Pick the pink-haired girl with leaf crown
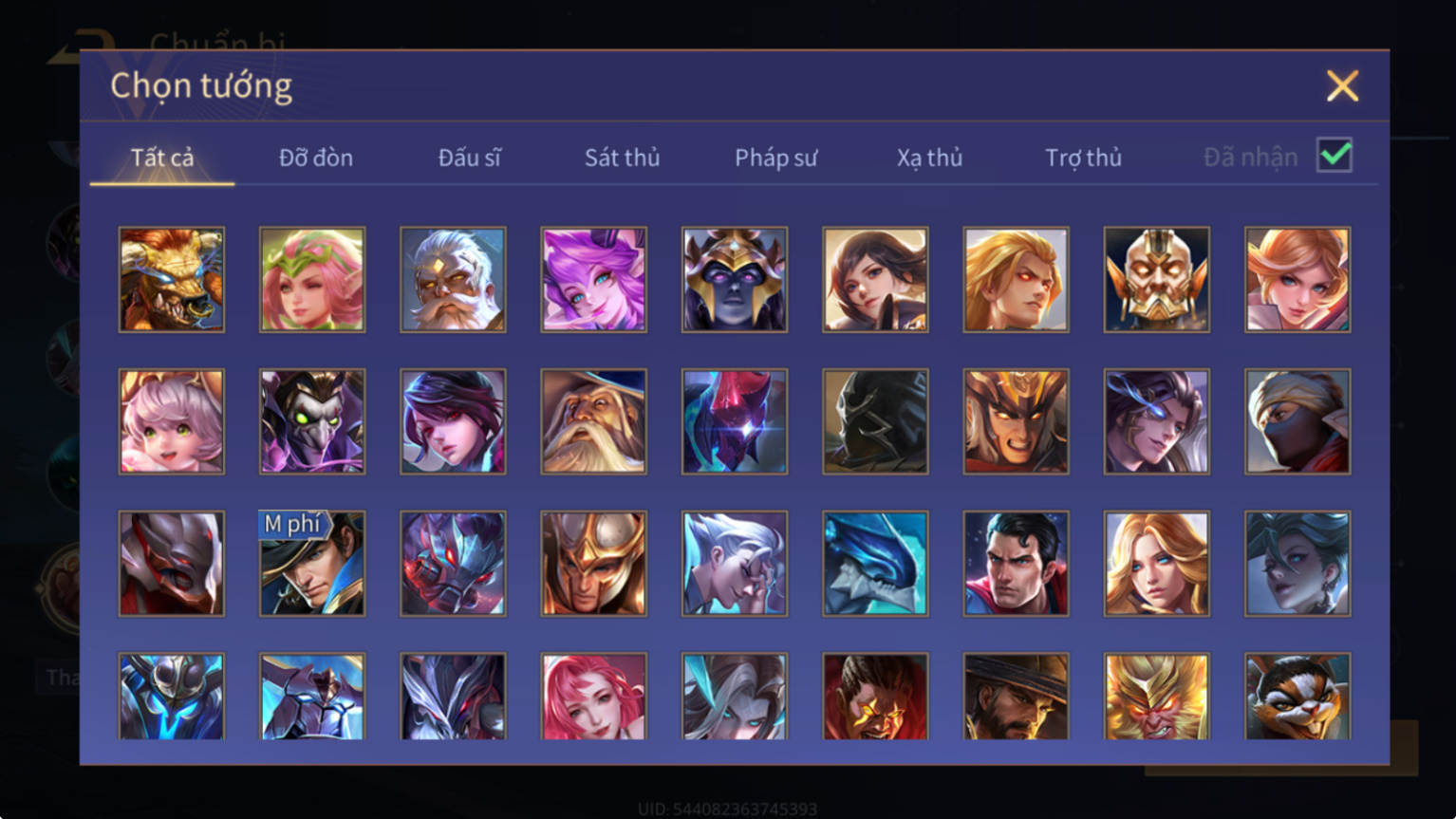This screenshot has height=819, width=1456. 312,279
